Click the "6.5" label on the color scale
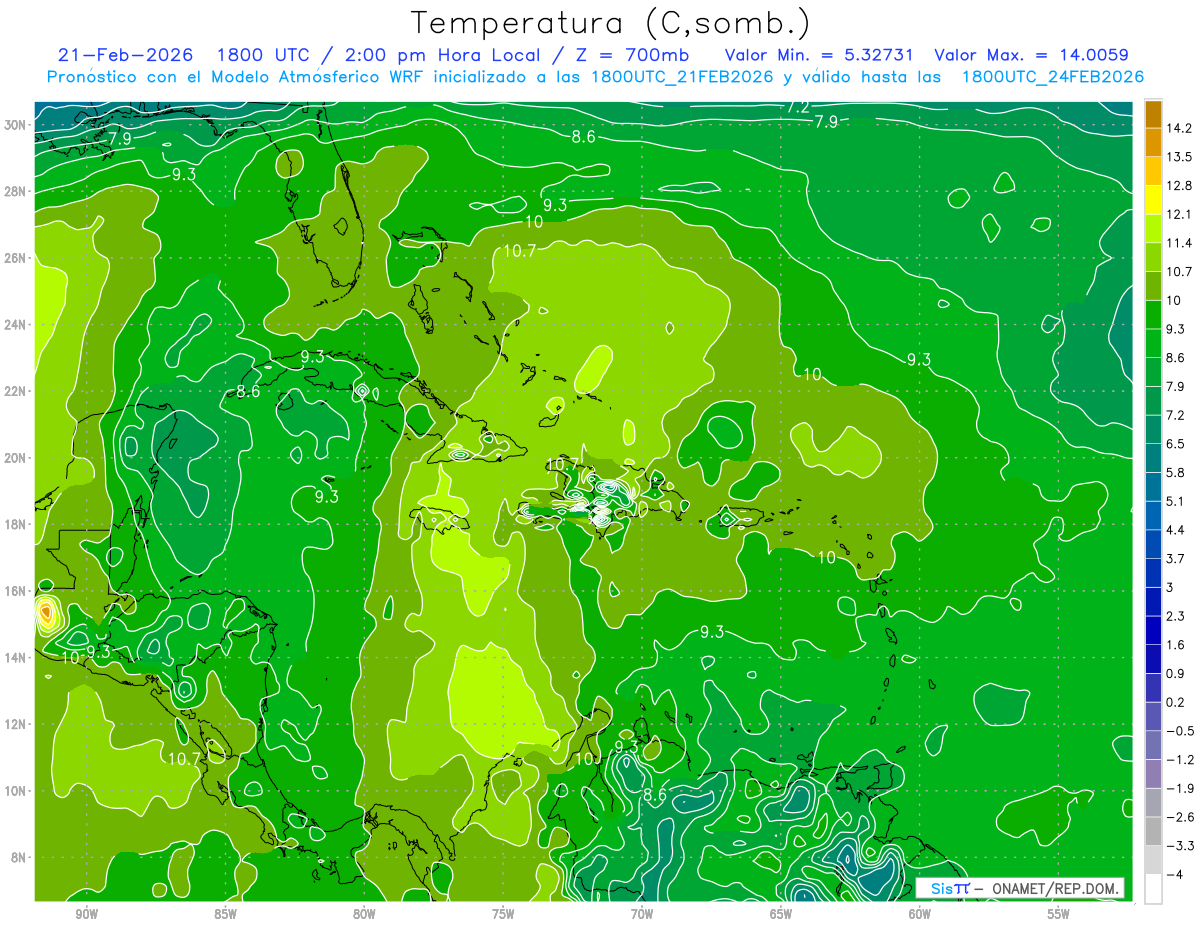This screenshot has width=1200, height=927. point(1176,444)
